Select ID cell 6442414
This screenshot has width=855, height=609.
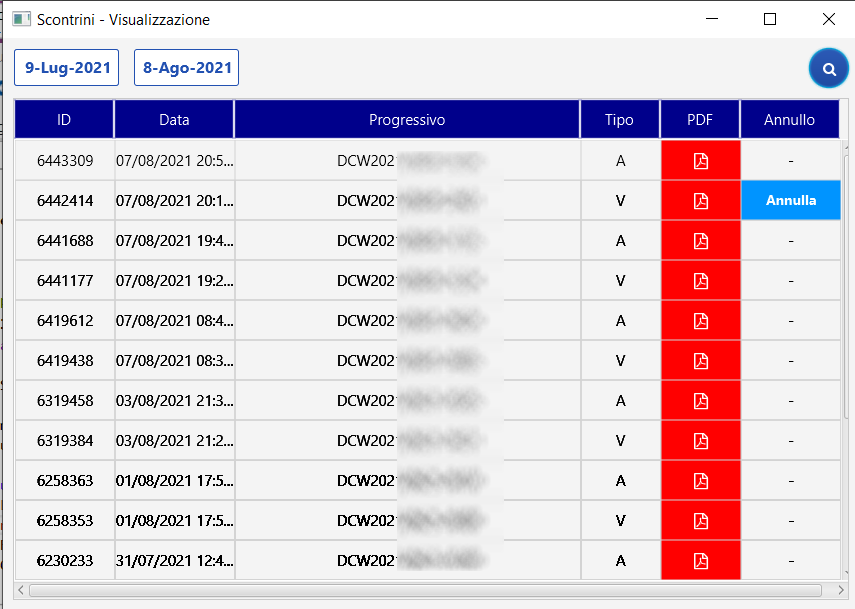(65, 201)
